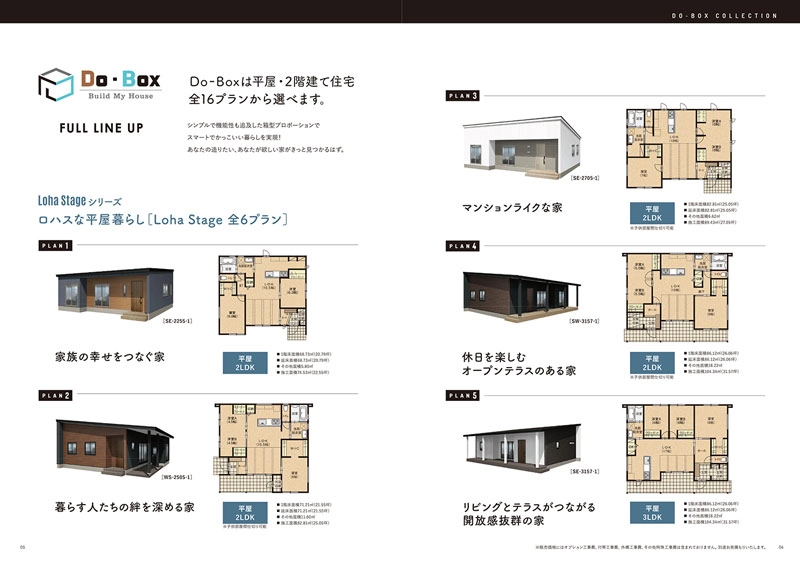Select the title "リビングとテラスがつながる 開放感抜群の家"

pyautogui.click(x=529, y=514)
